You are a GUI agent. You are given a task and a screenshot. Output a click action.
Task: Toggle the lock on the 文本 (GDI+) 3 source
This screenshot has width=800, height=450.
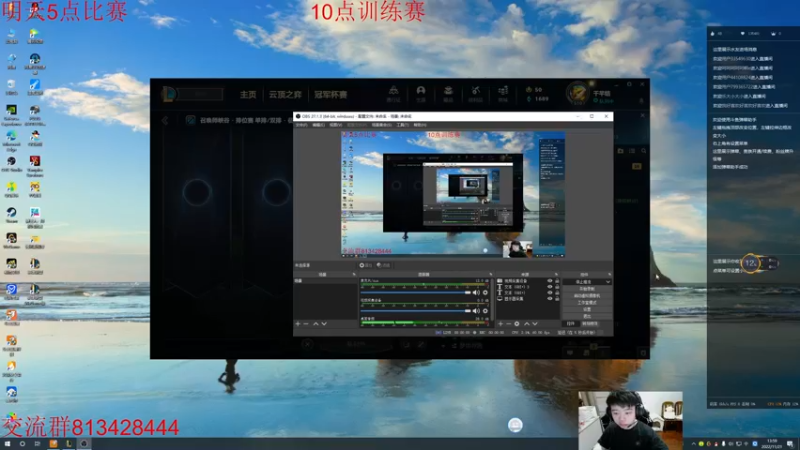[557, 287]
